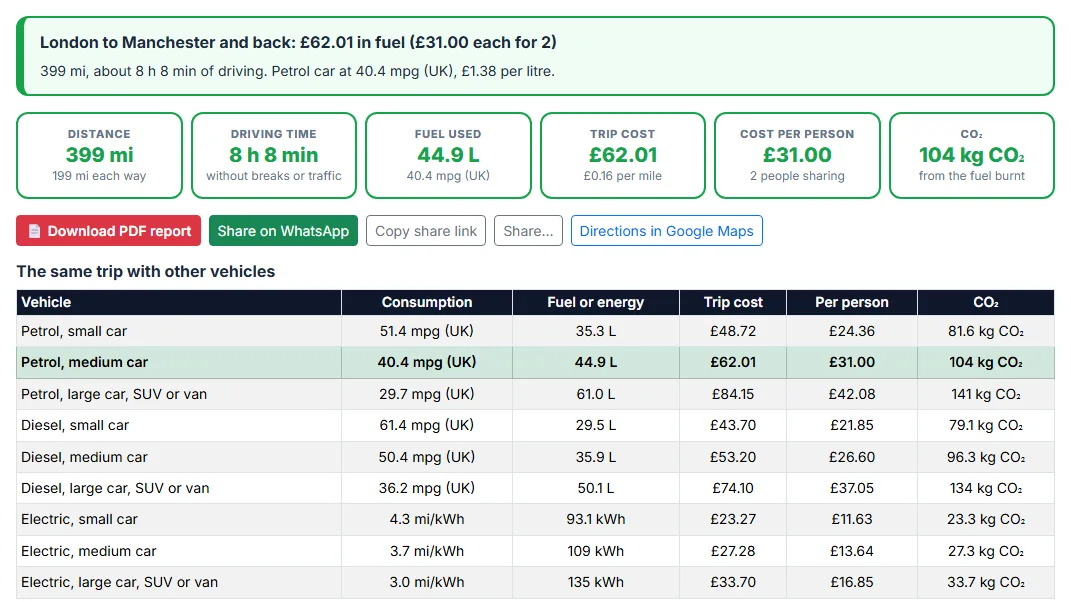The height and width of the screenshot is (602, 1071).
Task: Select the Distance 399 mi card
Action: [100, 156]
